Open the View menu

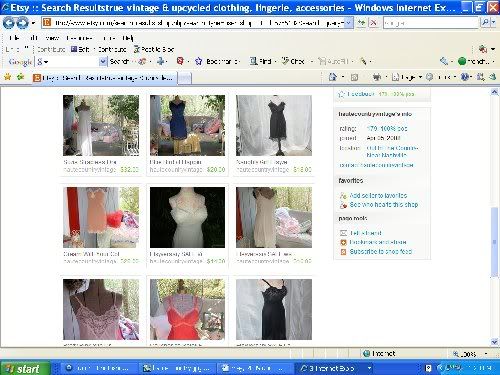[x=52, y=38]
